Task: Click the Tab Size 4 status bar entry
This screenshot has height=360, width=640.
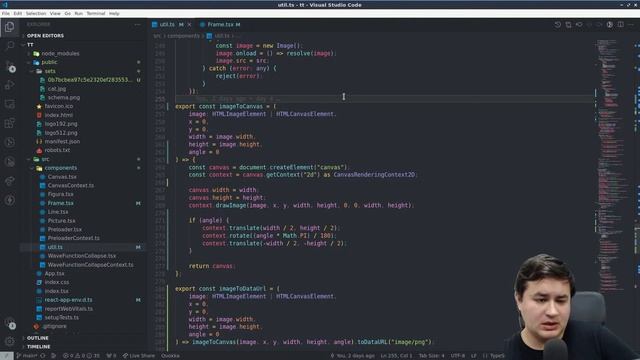Action: pos(431,356)
